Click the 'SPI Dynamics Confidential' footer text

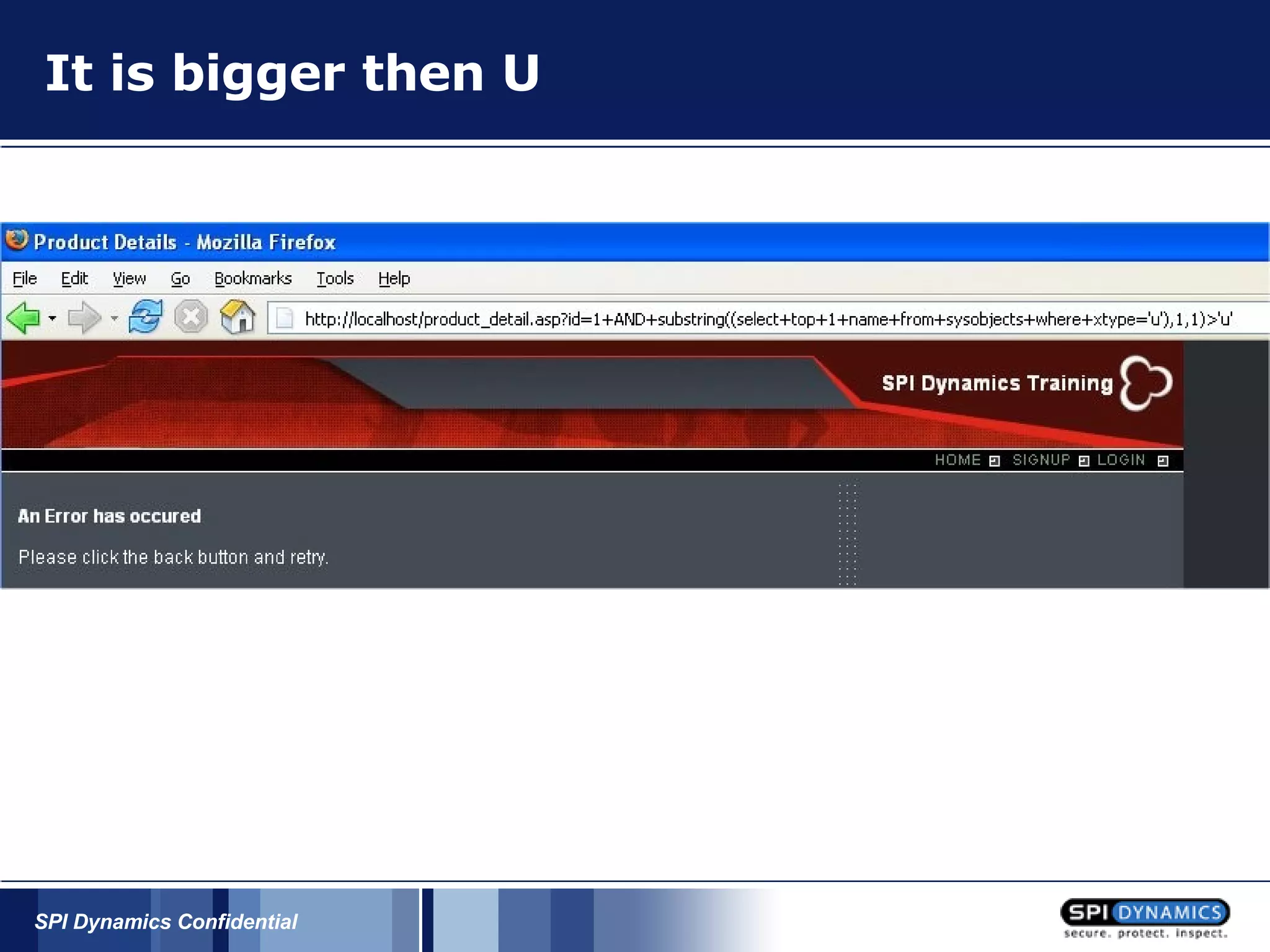tap(166, 922)
